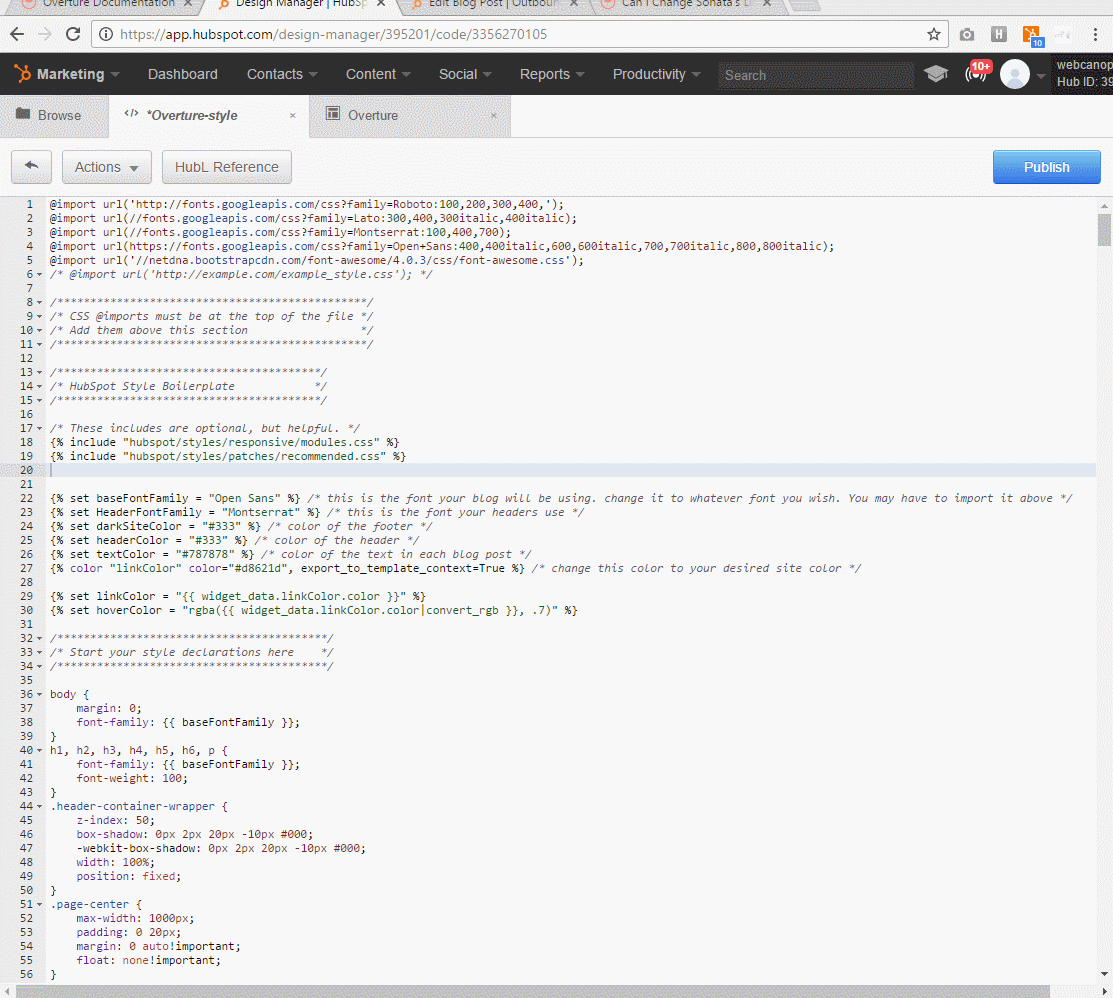Click the horizontal scrollbar at the editor bottom
This screenshot has height=998, width=1113.
click(x=532, y=992)
